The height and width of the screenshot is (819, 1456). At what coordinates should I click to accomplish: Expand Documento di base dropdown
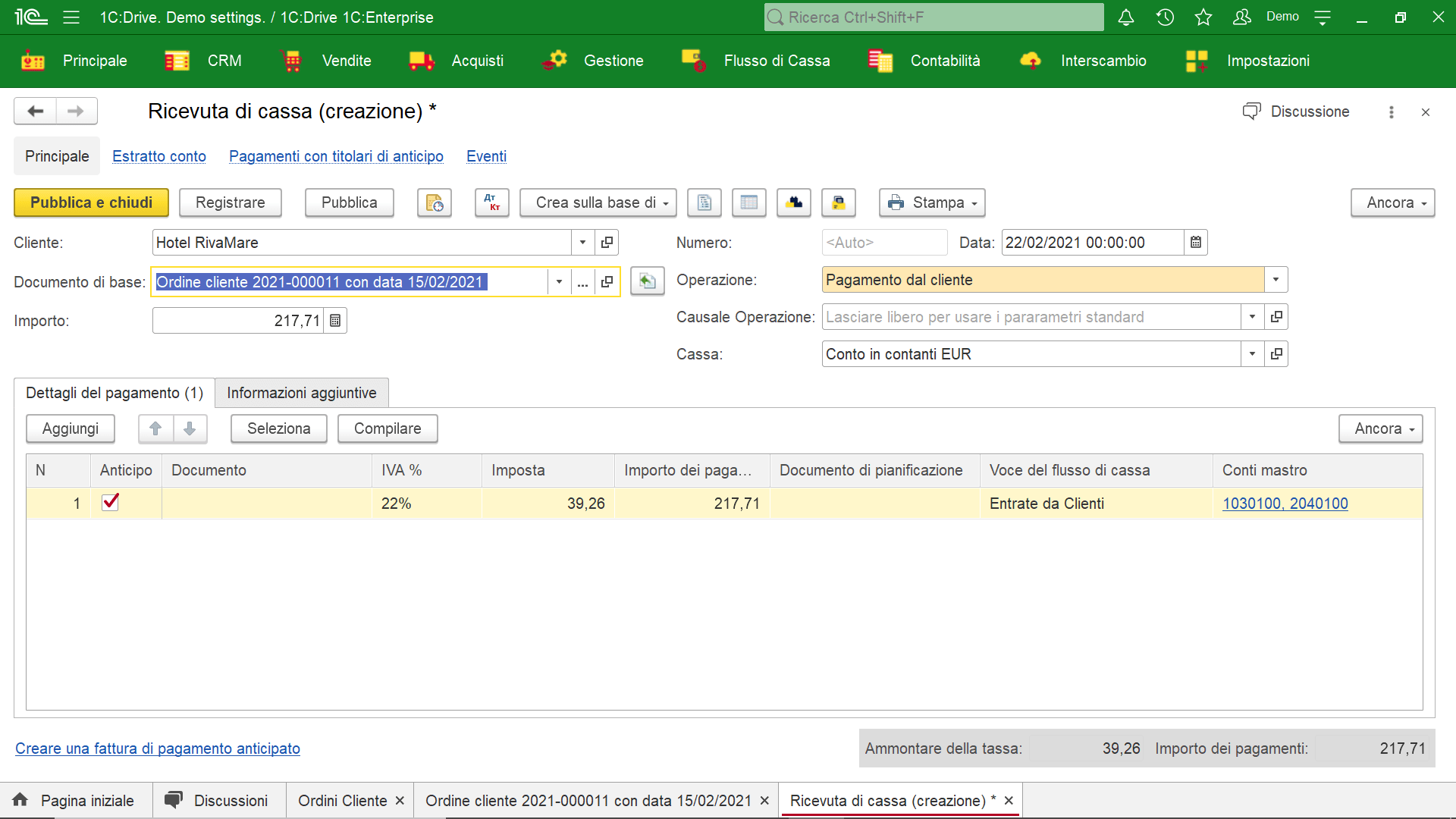(x=559, y=282)
